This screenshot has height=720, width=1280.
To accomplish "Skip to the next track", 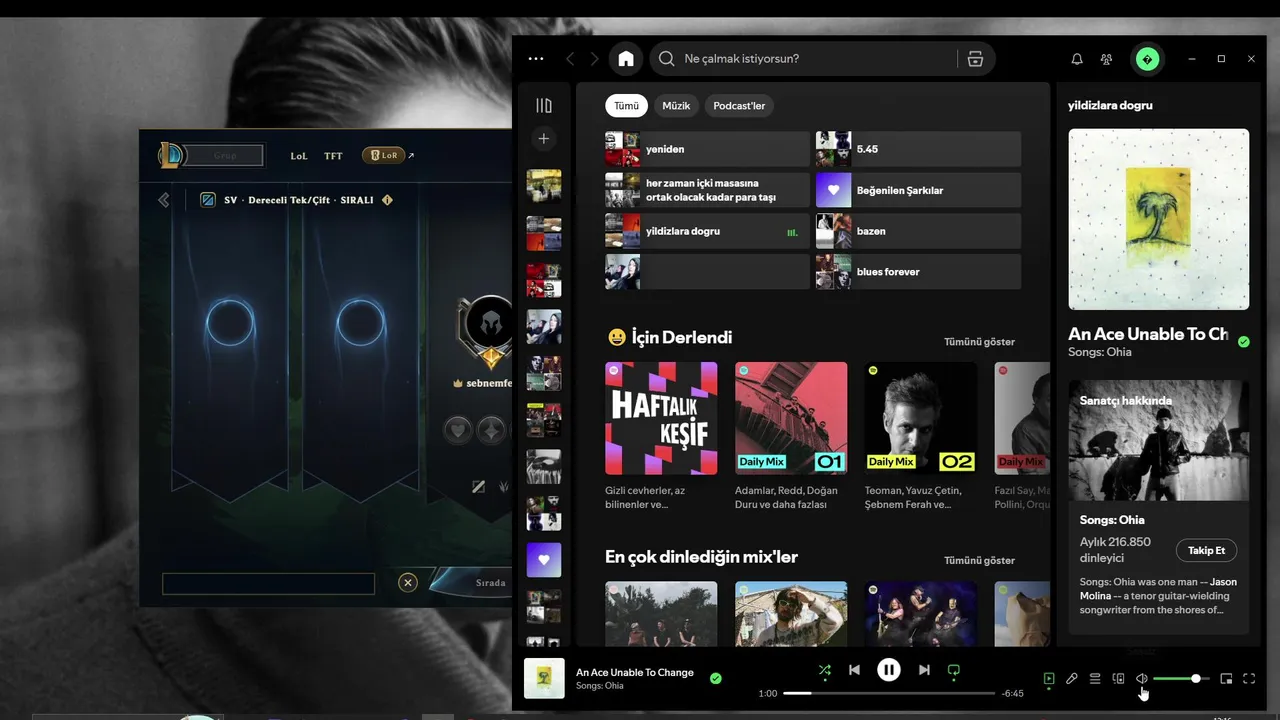I will 924,670.
